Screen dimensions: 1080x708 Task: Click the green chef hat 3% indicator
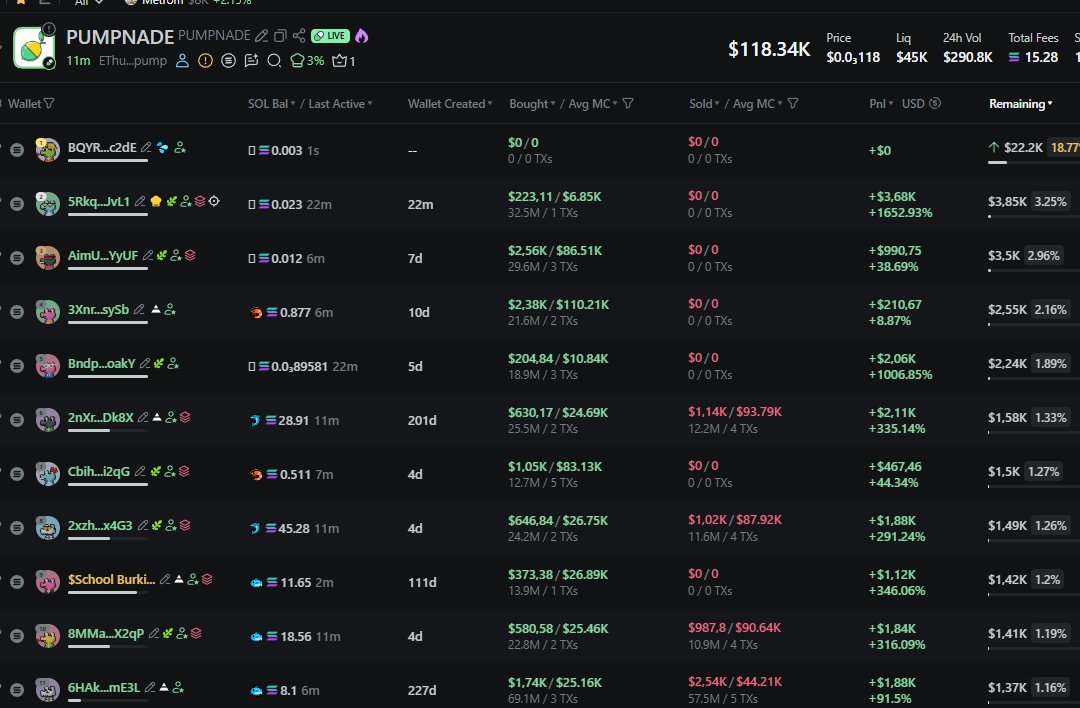click(x=307, y=61)
